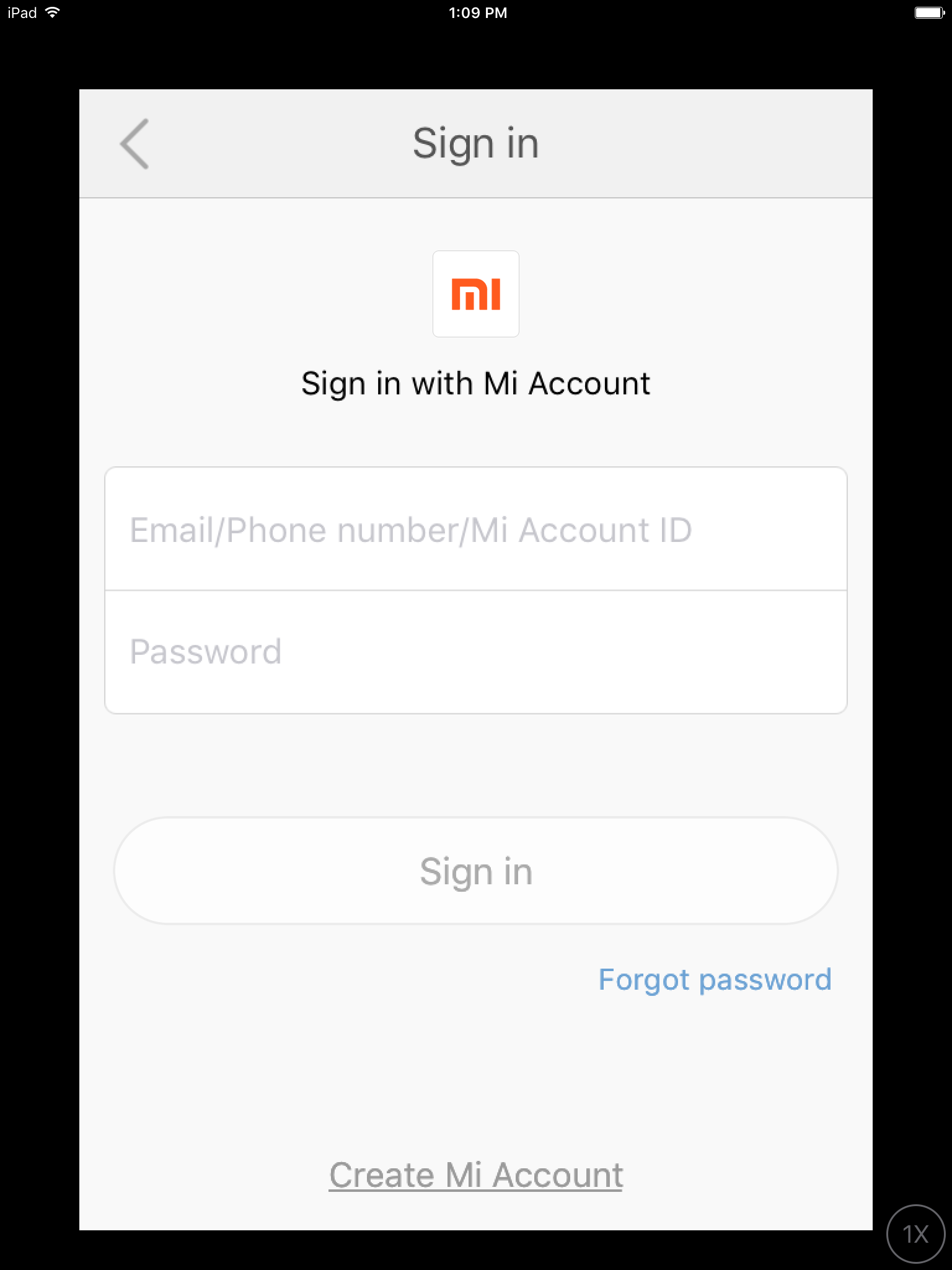This screenshot has width=952, height=1270.
Task: Click the iPad label in status bar
Action: 22,12
